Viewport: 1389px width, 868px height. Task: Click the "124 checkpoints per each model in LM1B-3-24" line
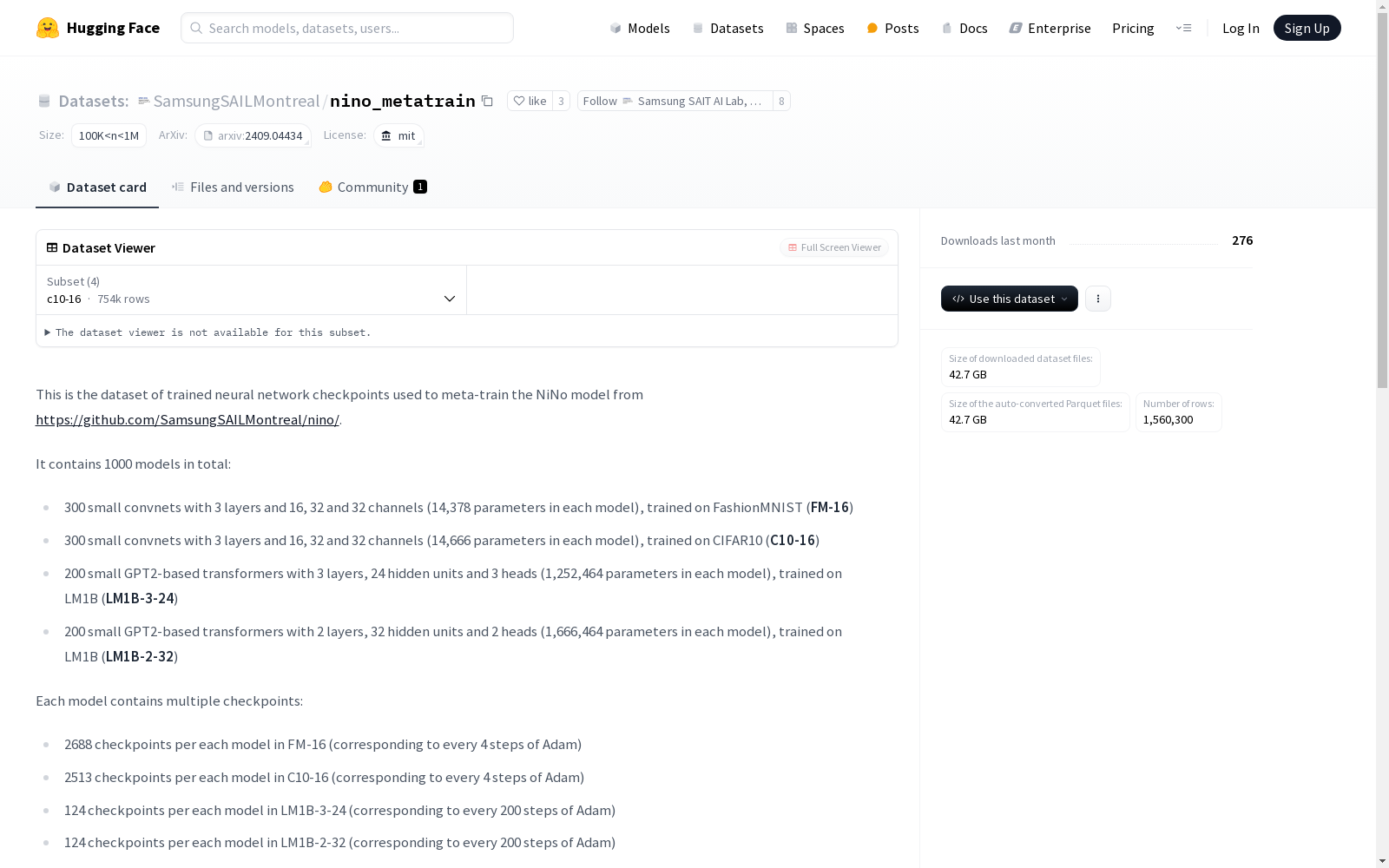[339, 810]
